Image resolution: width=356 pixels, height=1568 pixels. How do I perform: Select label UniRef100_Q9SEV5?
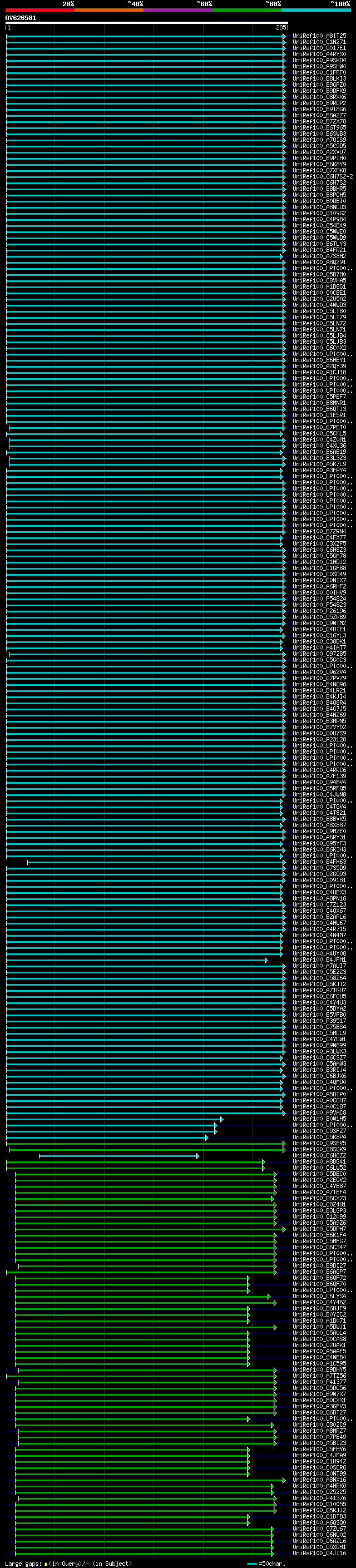319,1143
